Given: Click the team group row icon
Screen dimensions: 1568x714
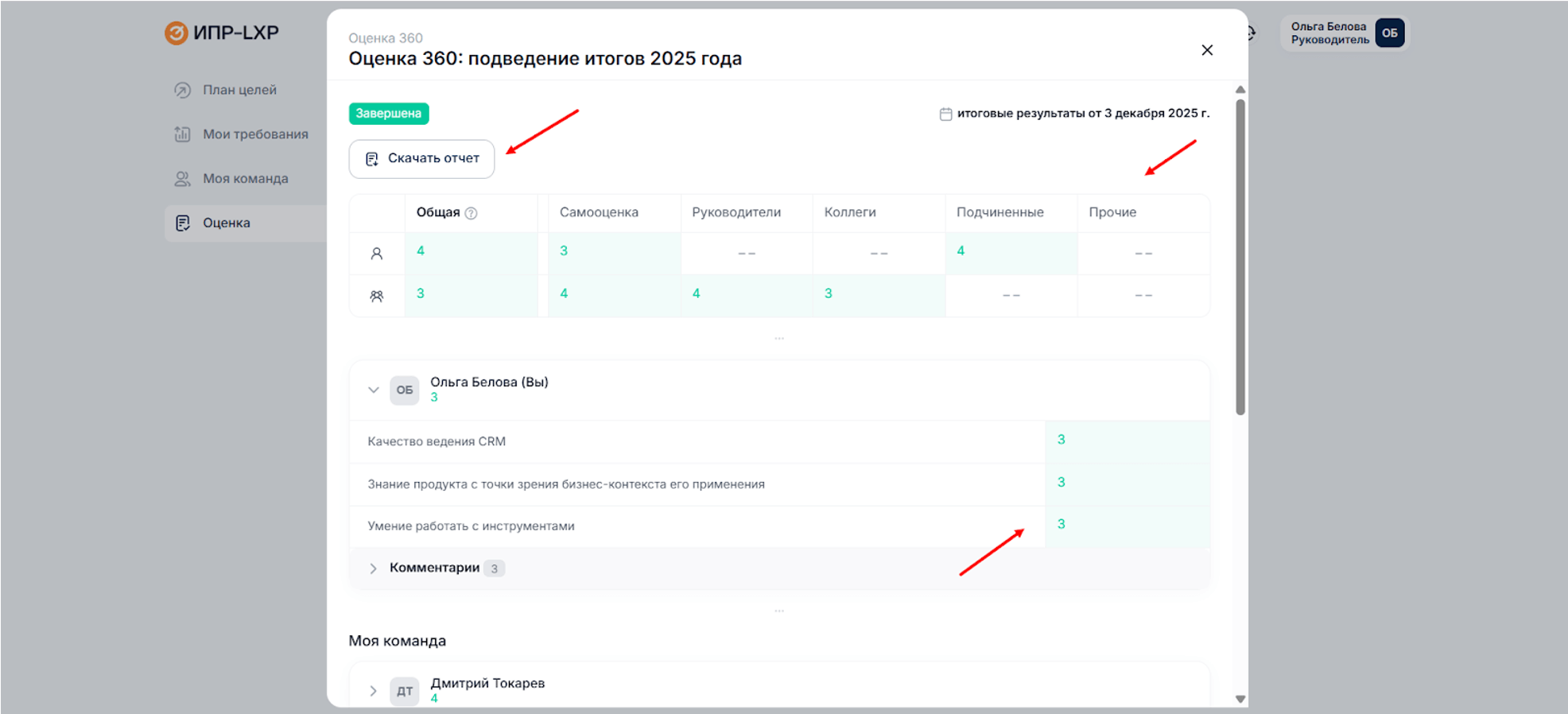Looking at the screenshot, I should coord(377,296).
